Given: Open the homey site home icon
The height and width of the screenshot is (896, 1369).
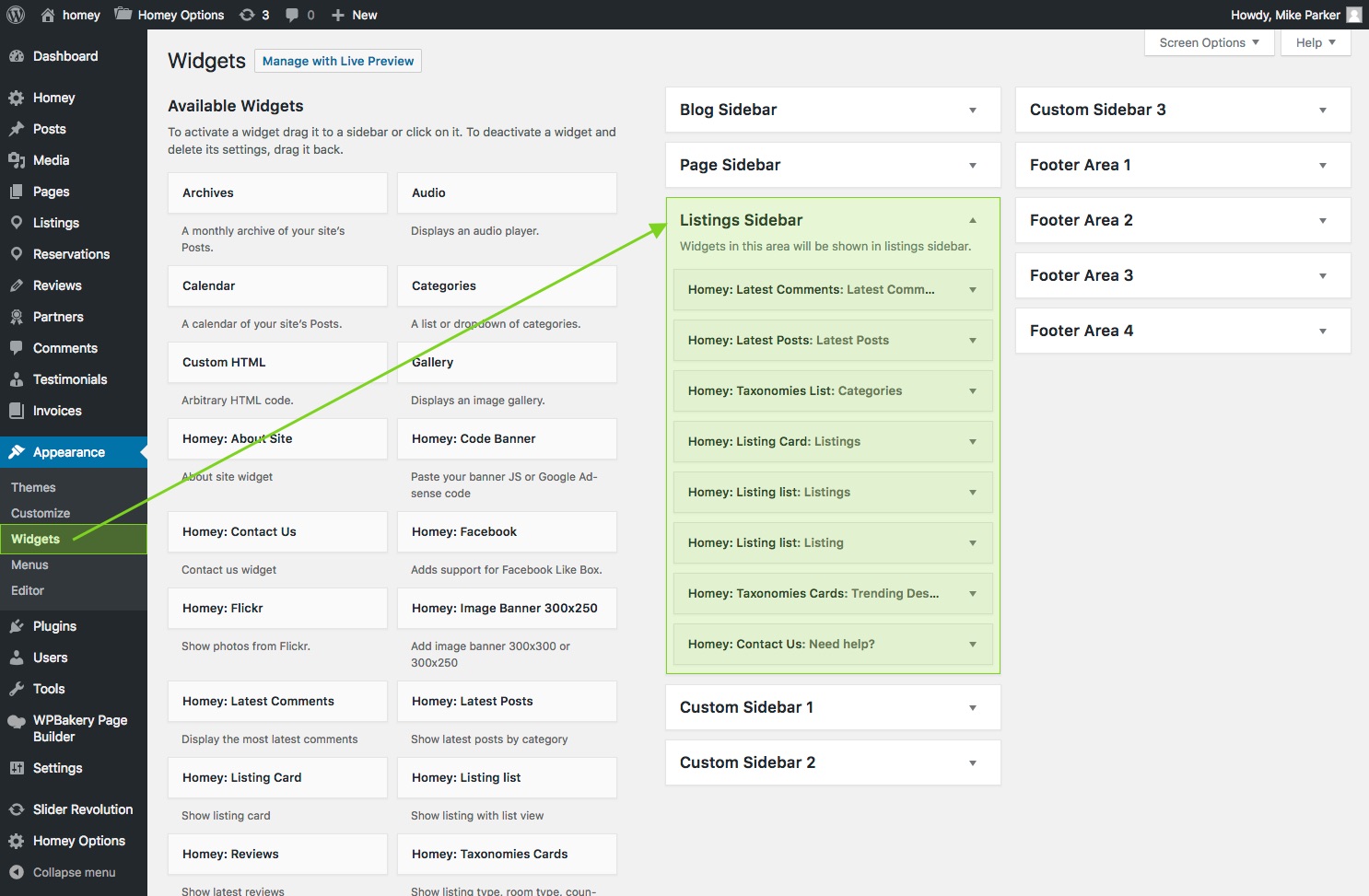Looking at the screenshot, I should tap(48, 15).
